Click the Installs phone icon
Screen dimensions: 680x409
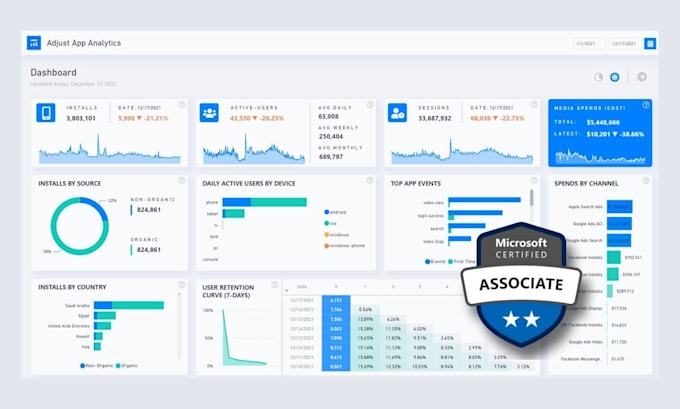(46, 113)
